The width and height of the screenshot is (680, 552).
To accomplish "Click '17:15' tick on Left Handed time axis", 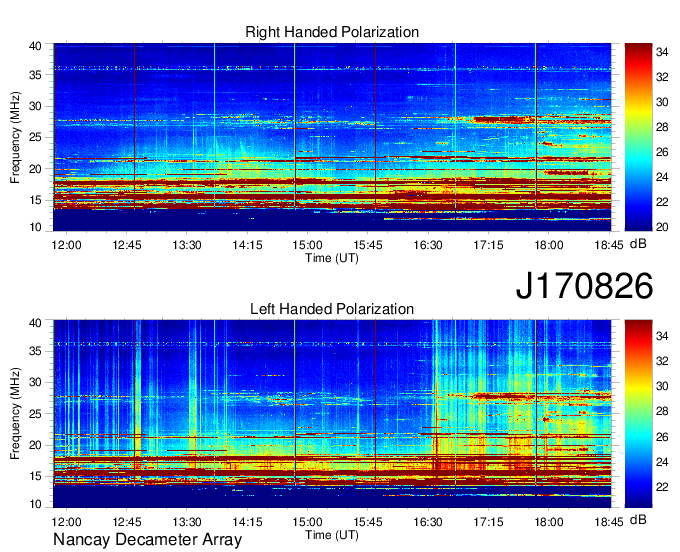I will point(488,522).
